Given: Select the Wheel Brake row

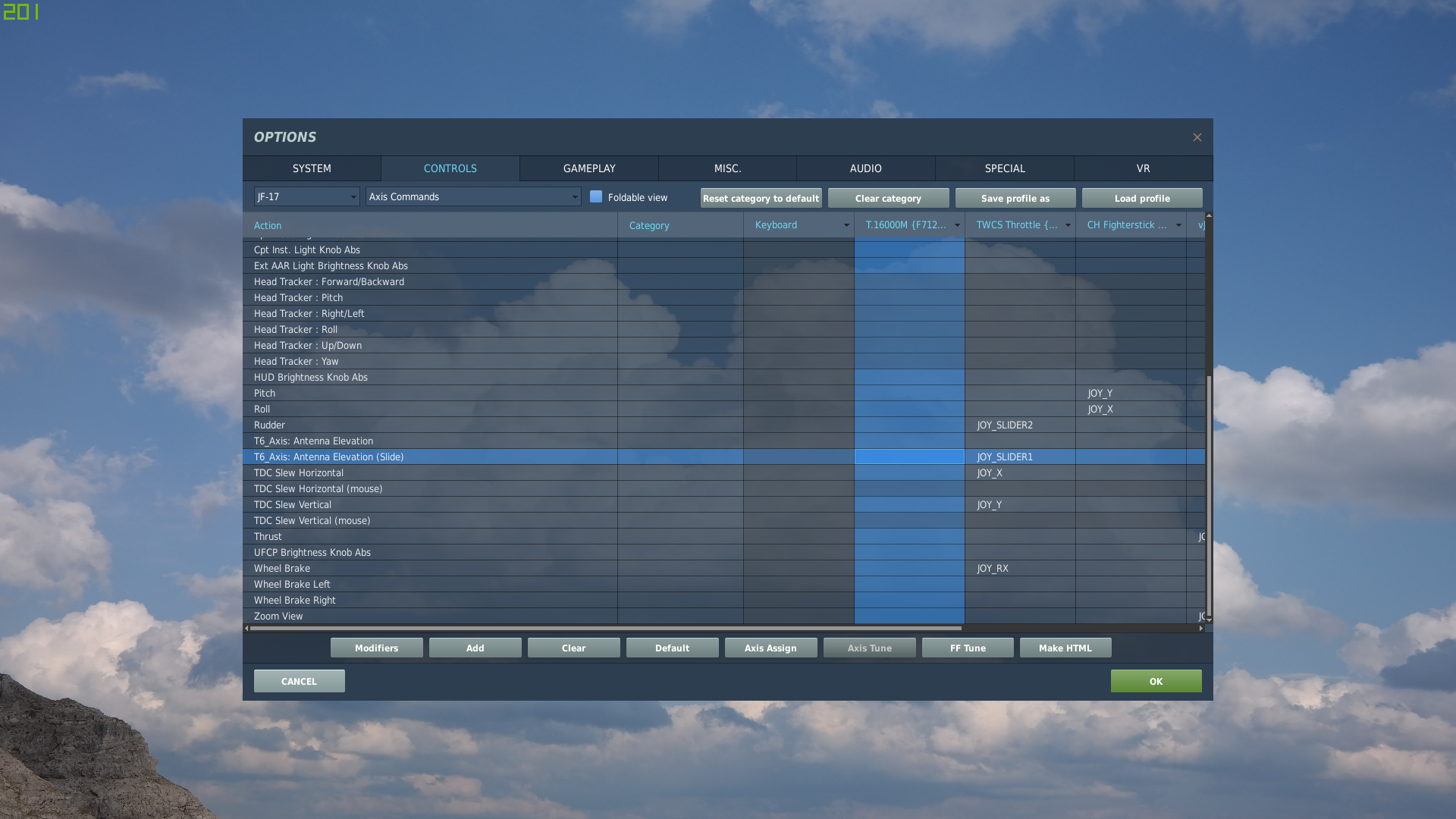Looking at the screenshot, I should [723, 568].
